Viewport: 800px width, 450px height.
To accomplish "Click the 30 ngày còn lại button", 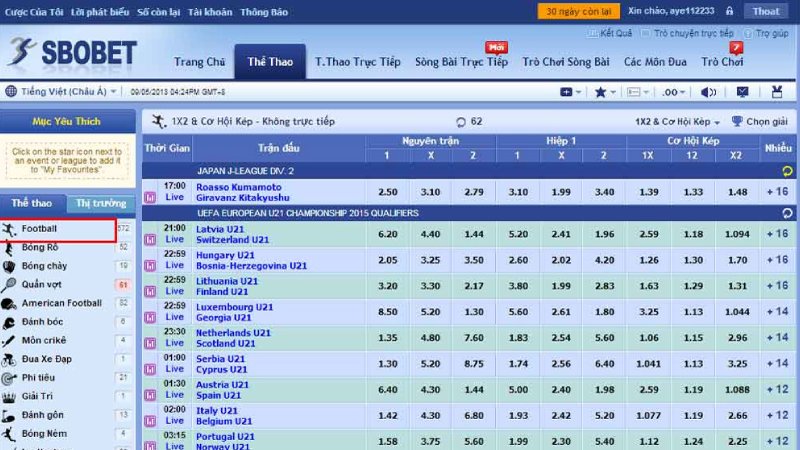I will coord(579,11).
